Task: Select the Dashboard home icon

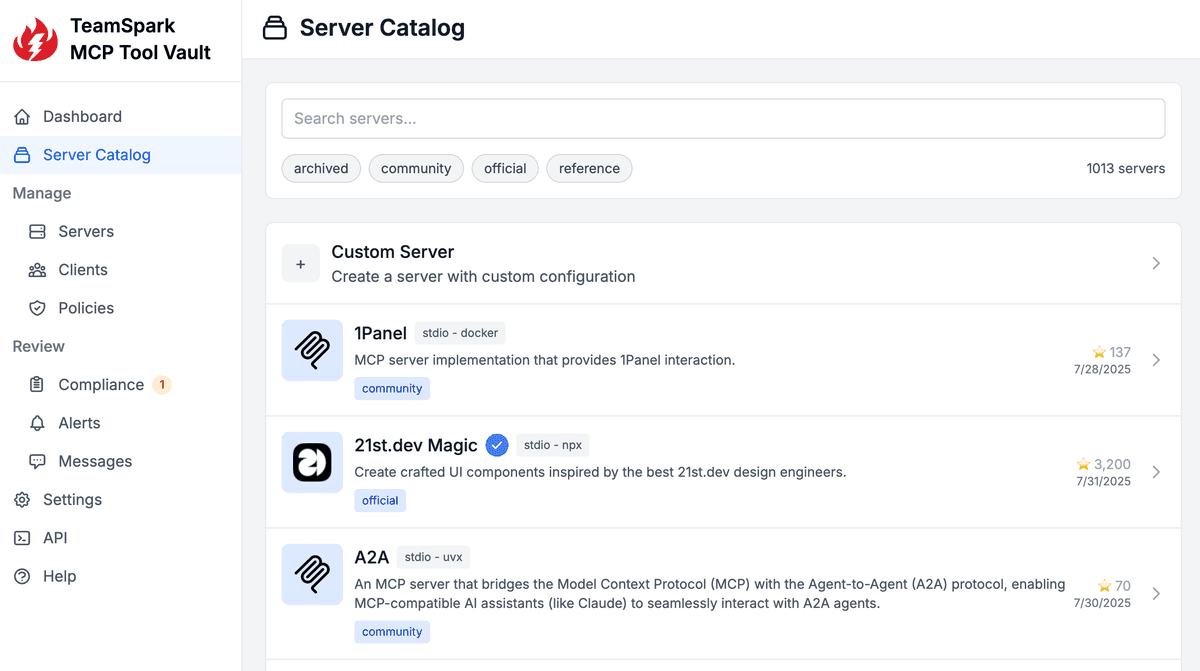Action: pyautogui.click(x=22, y=116)
